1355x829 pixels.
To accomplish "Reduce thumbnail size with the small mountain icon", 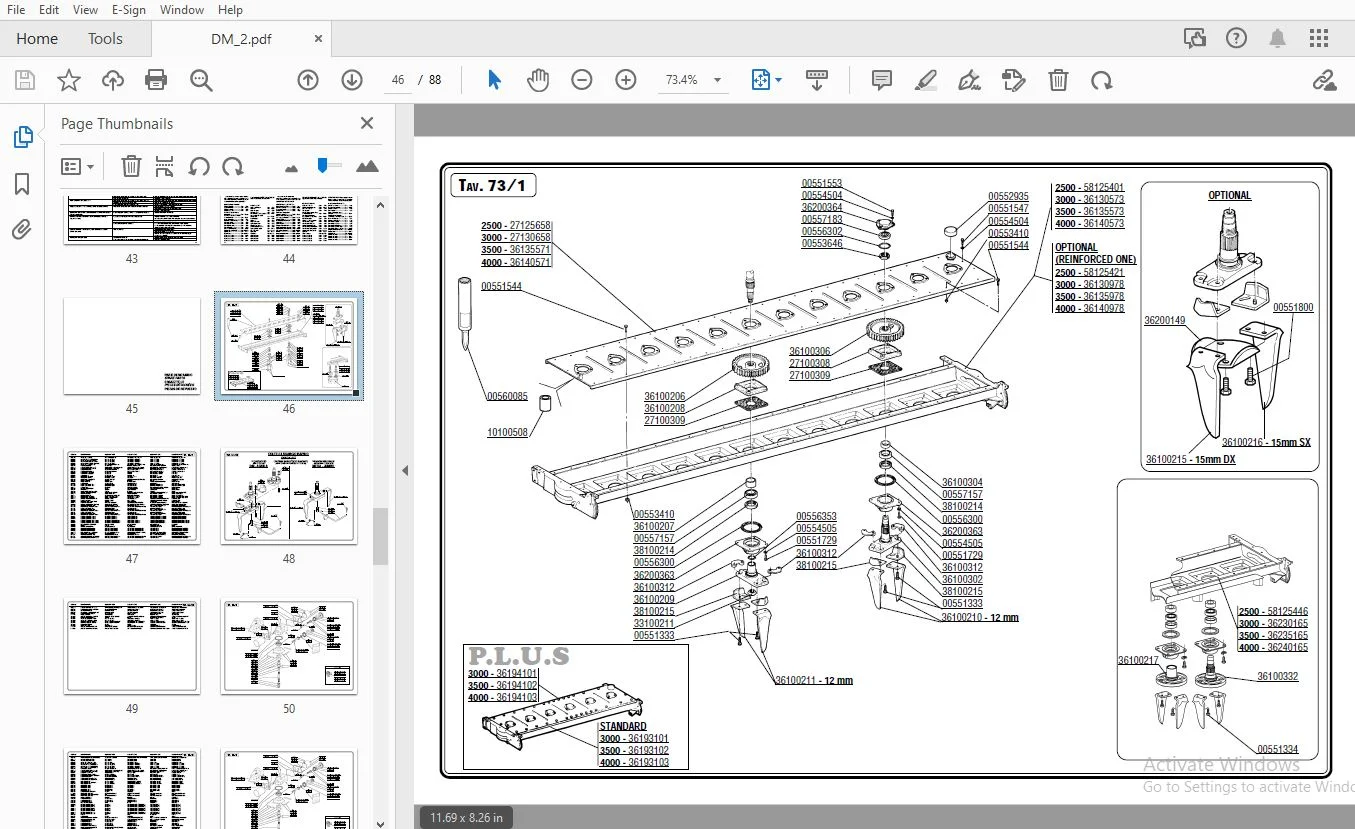I will [291, 167].
